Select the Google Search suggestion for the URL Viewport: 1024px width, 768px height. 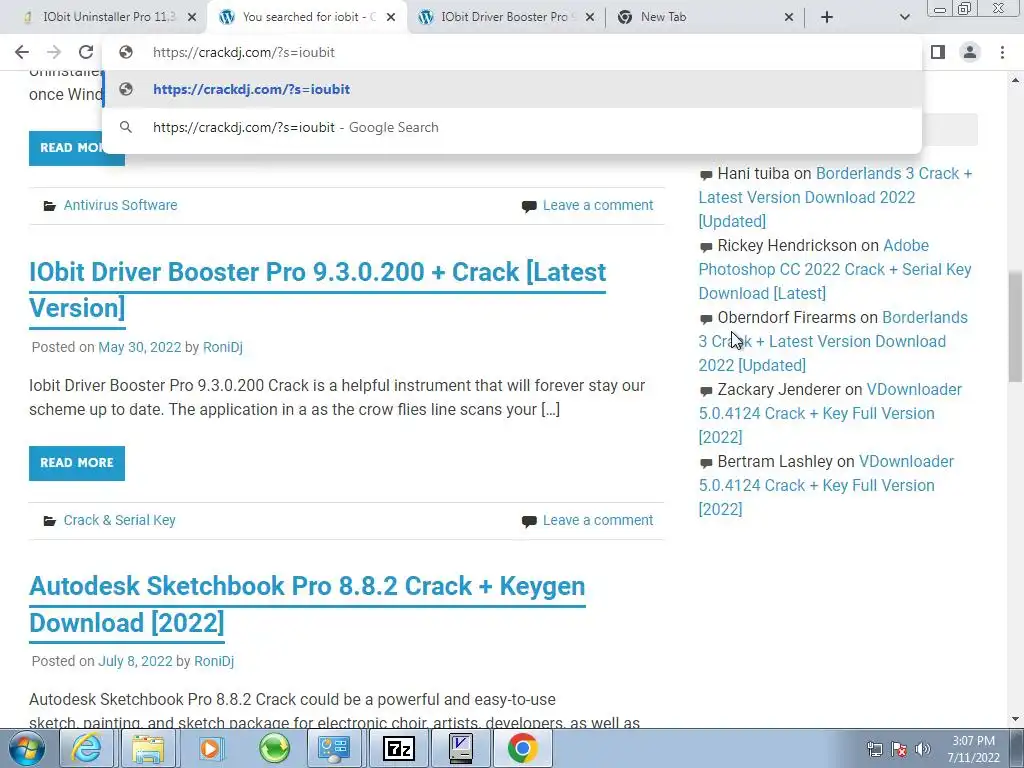pyautogui.click(x=512, y=127)
